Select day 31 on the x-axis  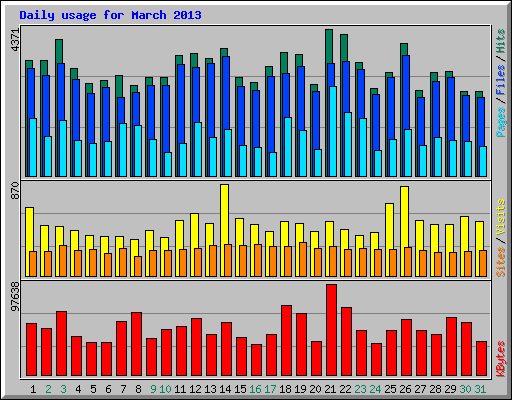480,389
